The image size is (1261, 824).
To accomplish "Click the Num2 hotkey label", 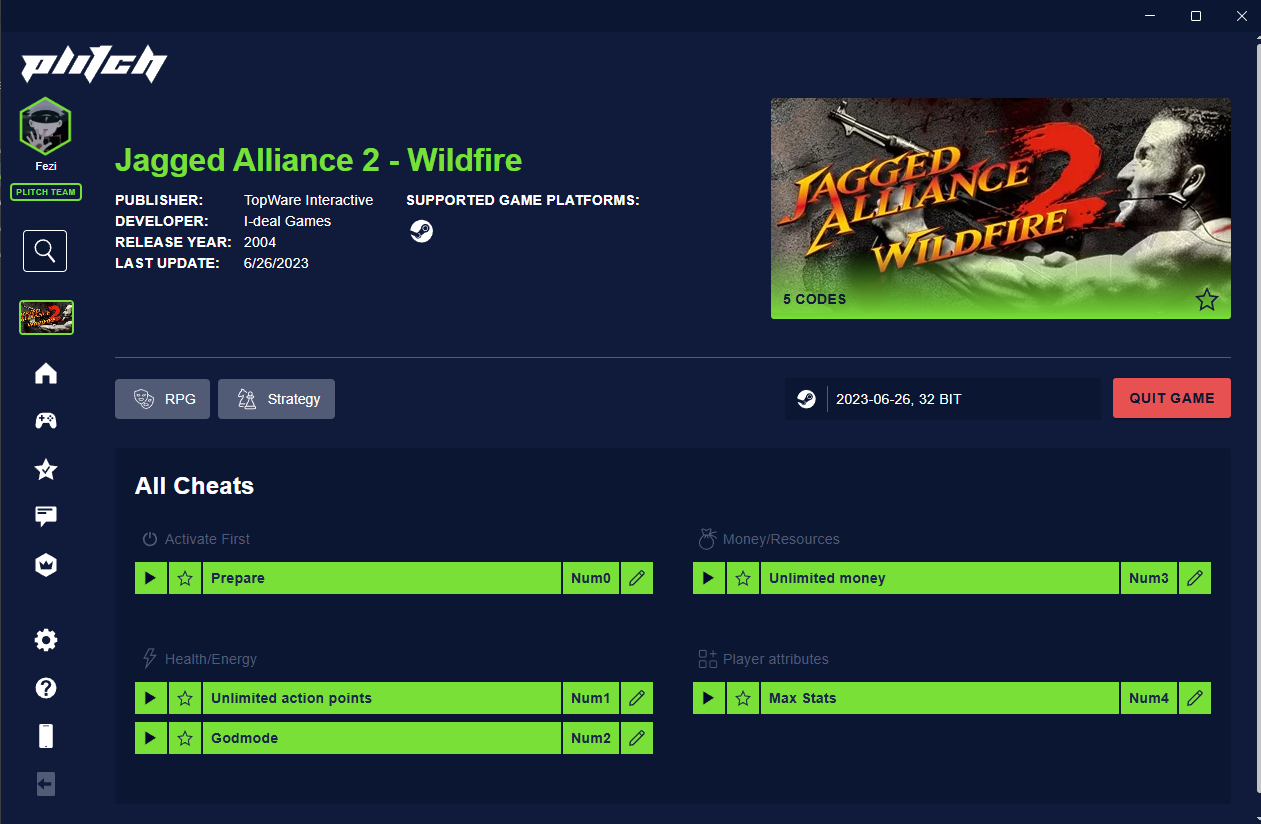I will 591,738.
